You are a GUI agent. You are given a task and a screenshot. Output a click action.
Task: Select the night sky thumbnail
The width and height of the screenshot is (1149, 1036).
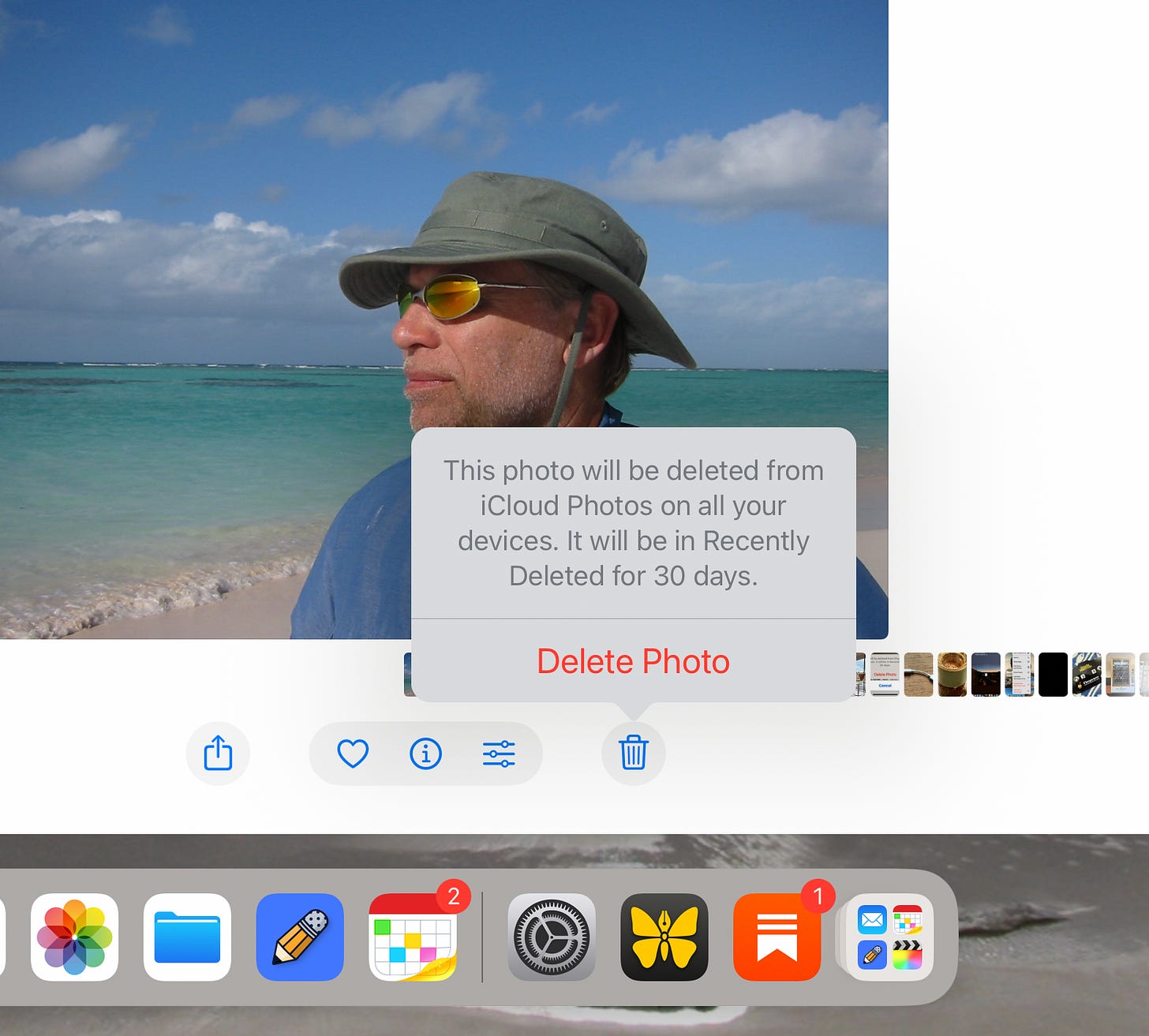(x=986, y=675)
